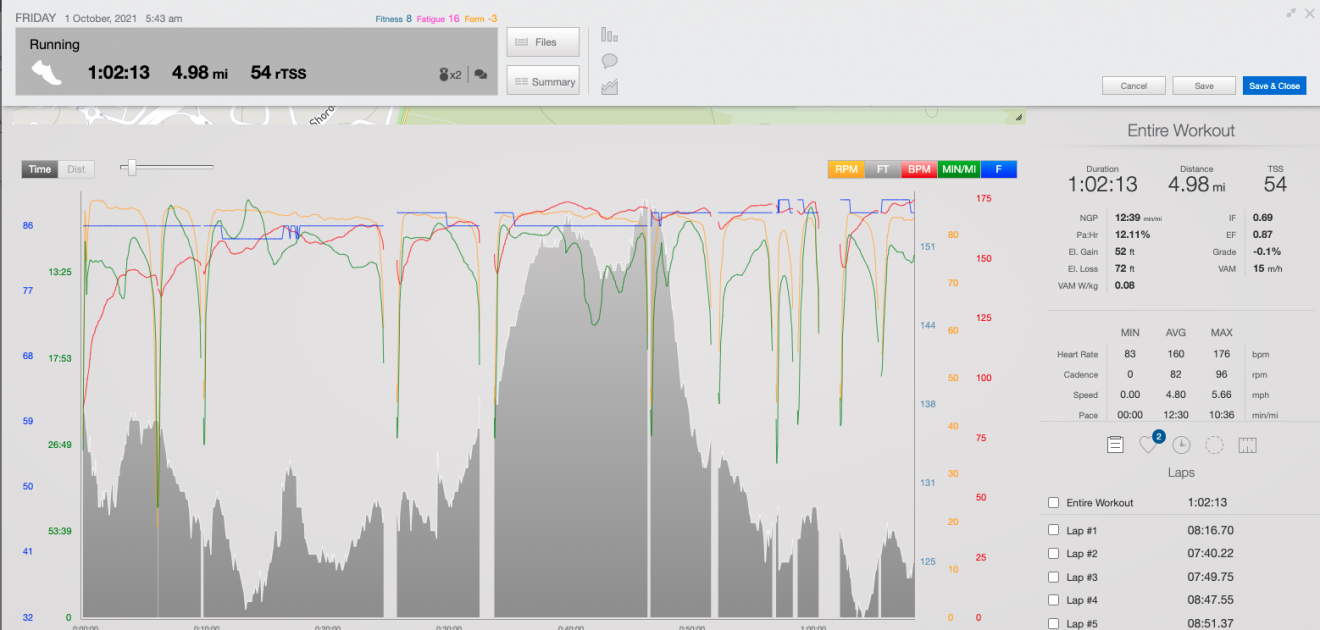The height and width of the screenshot is (630, 1320).
Task: Click the line graph icon below the speech bubble
Action: [609, 88]
